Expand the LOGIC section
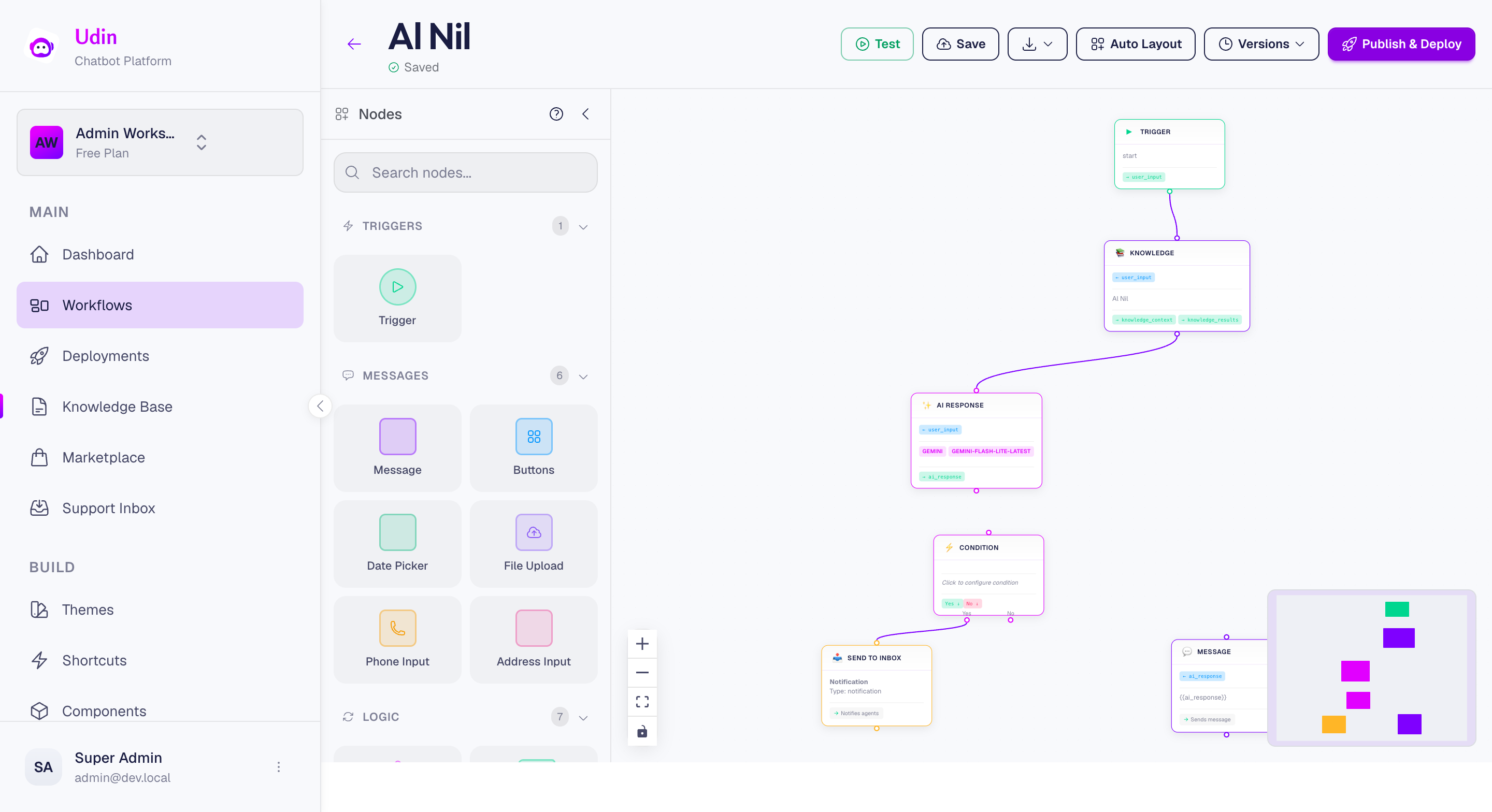The width and height of the screenshot is (1492, 812). 583,717
